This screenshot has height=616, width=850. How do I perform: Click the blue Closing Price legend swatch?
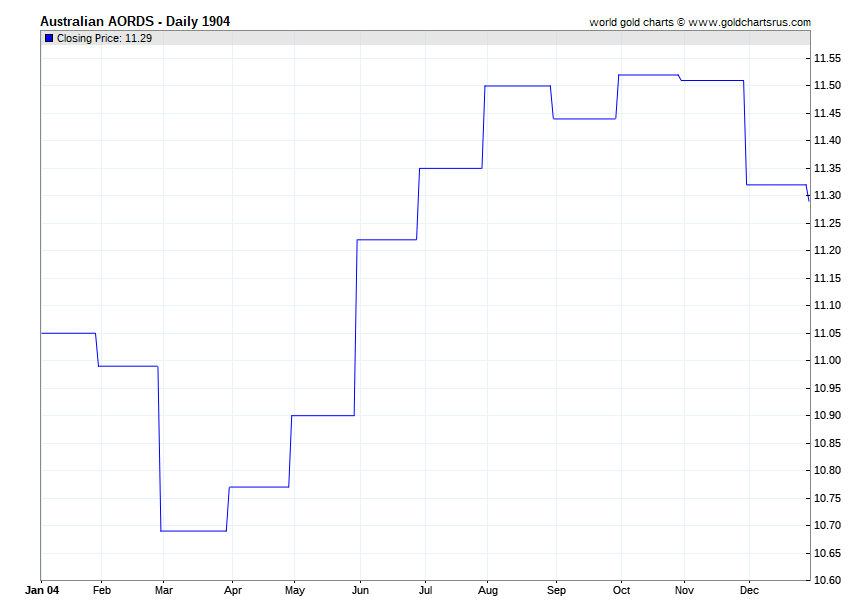click(49, 38)
